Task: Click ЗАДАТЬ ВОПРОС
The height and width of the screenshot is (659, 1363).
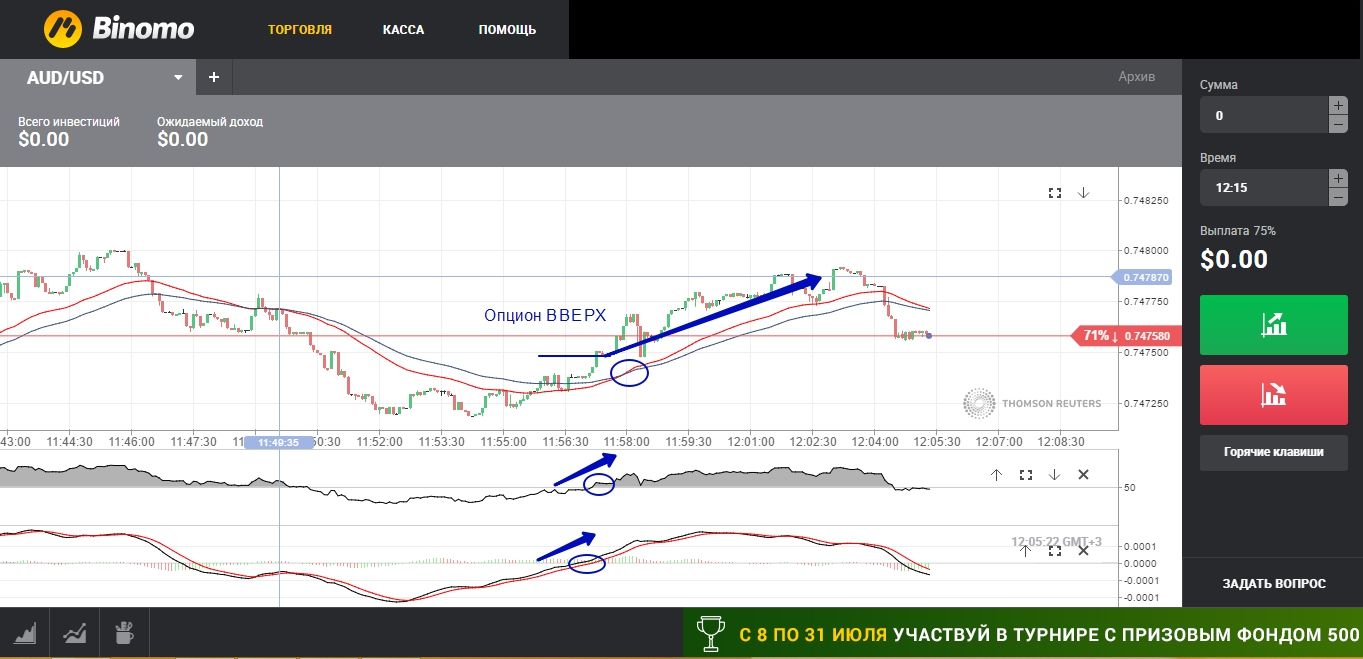Action: click(1274, 583)
